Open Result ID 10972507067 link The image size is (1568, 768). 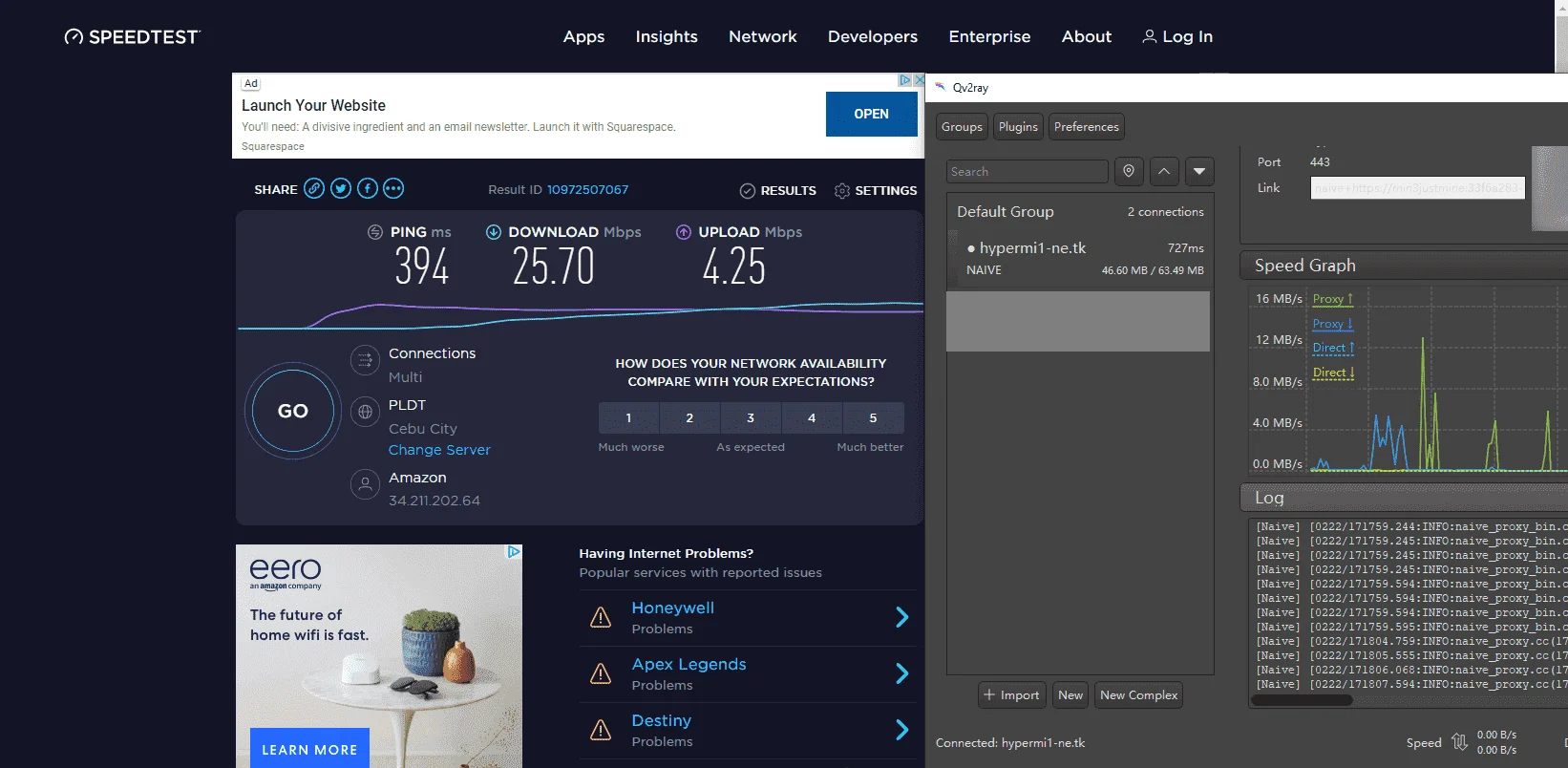pos(587,190)
